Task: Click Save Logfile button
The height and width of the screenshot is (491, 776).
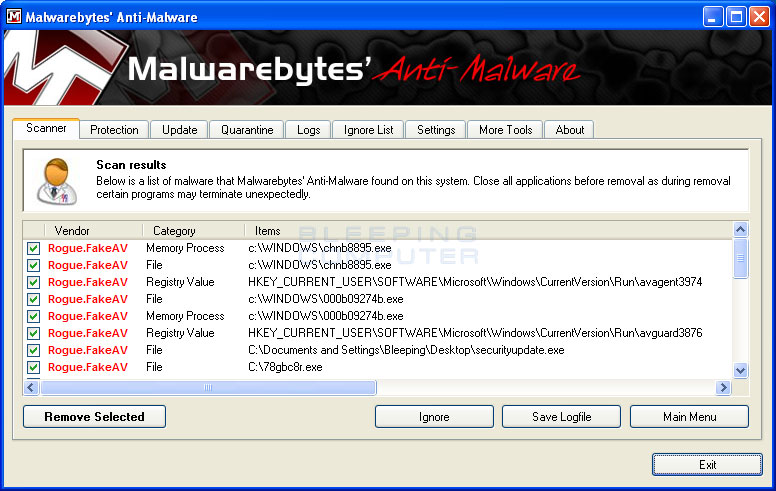Action: [561, 417]
